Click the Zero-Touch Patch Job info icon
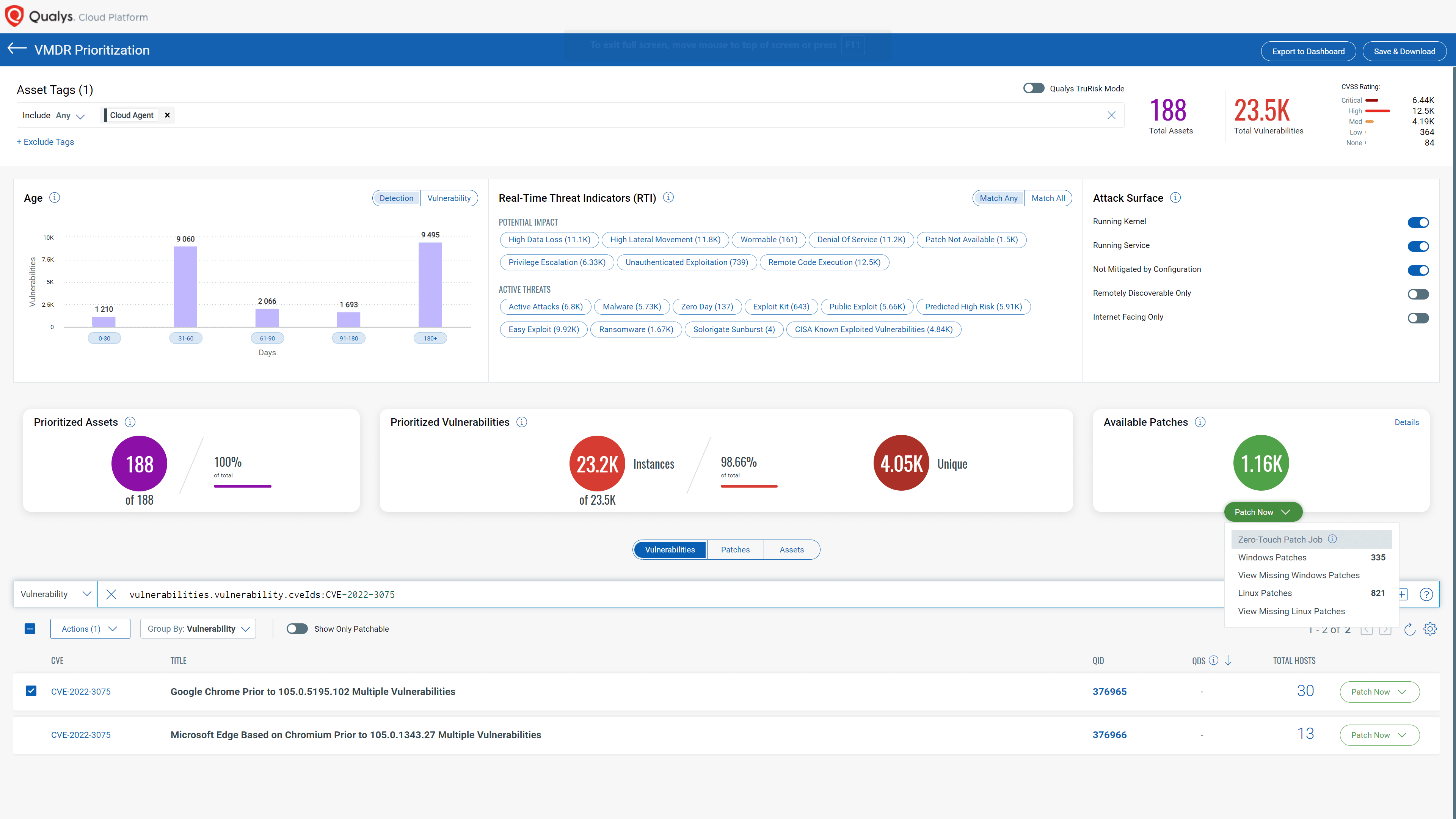The height and width of the screenshot is (819, 1456). (1332, 539)
